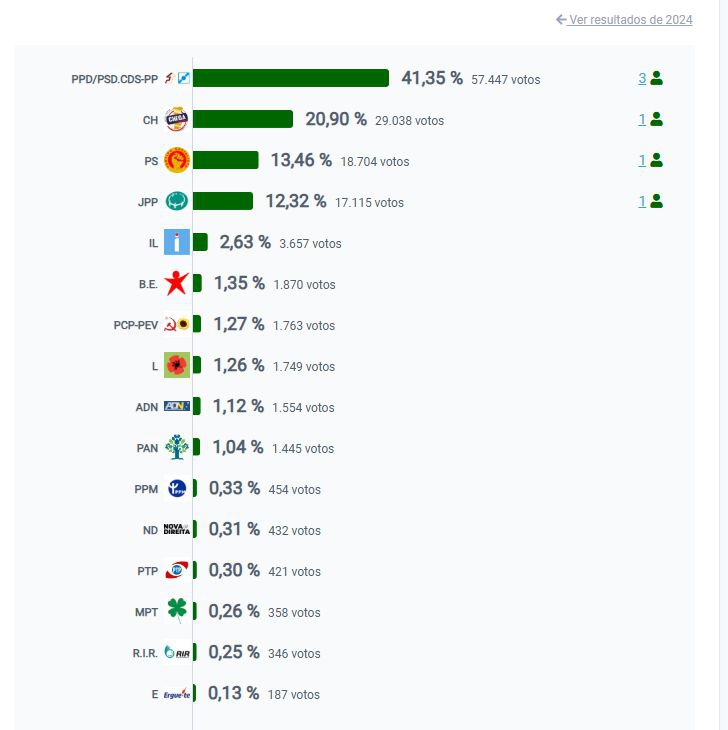
Task: Click the elected member icon for JPP
Action: click(657, 201)
